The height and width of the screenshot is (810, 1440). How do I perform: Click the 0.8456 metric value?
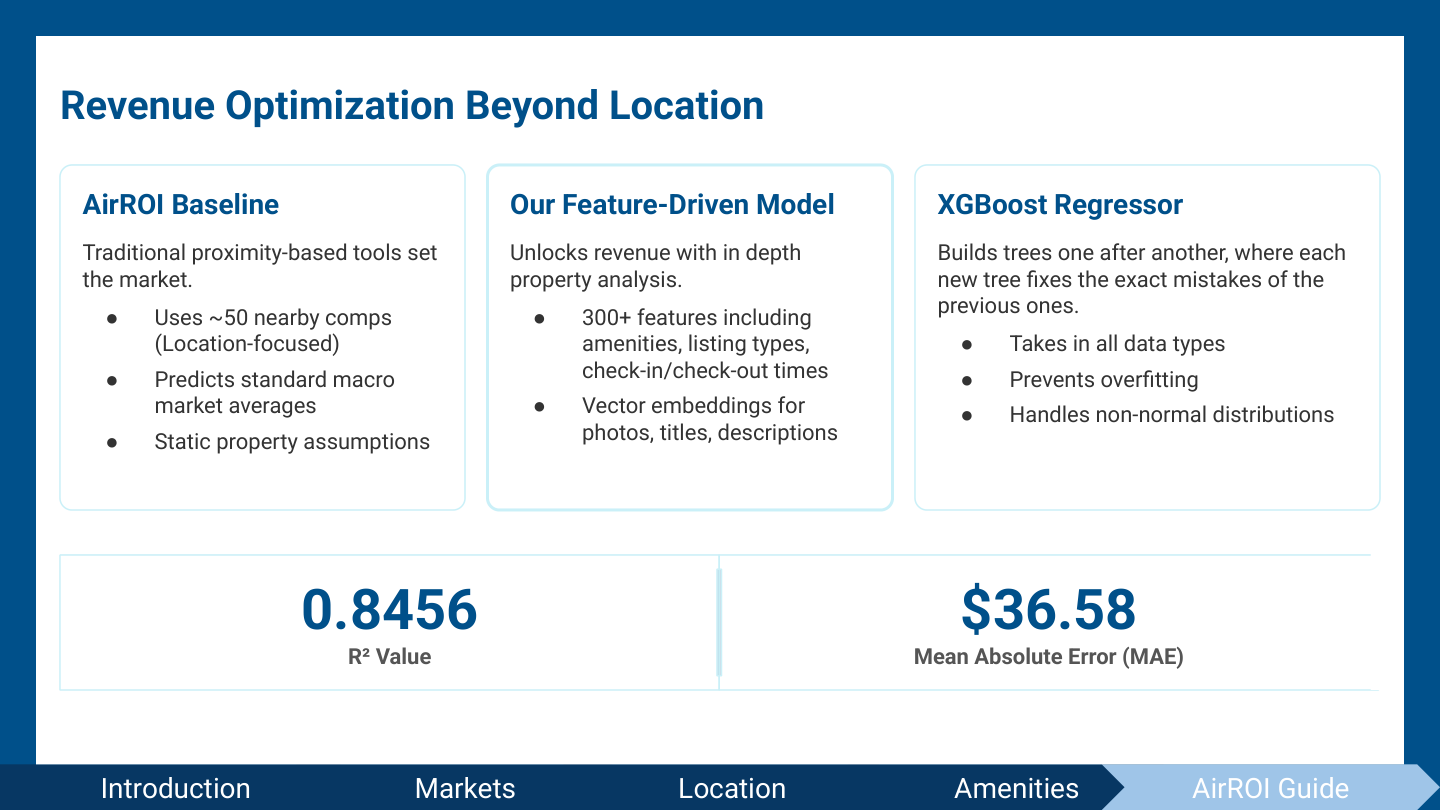(x=390, y=609)
